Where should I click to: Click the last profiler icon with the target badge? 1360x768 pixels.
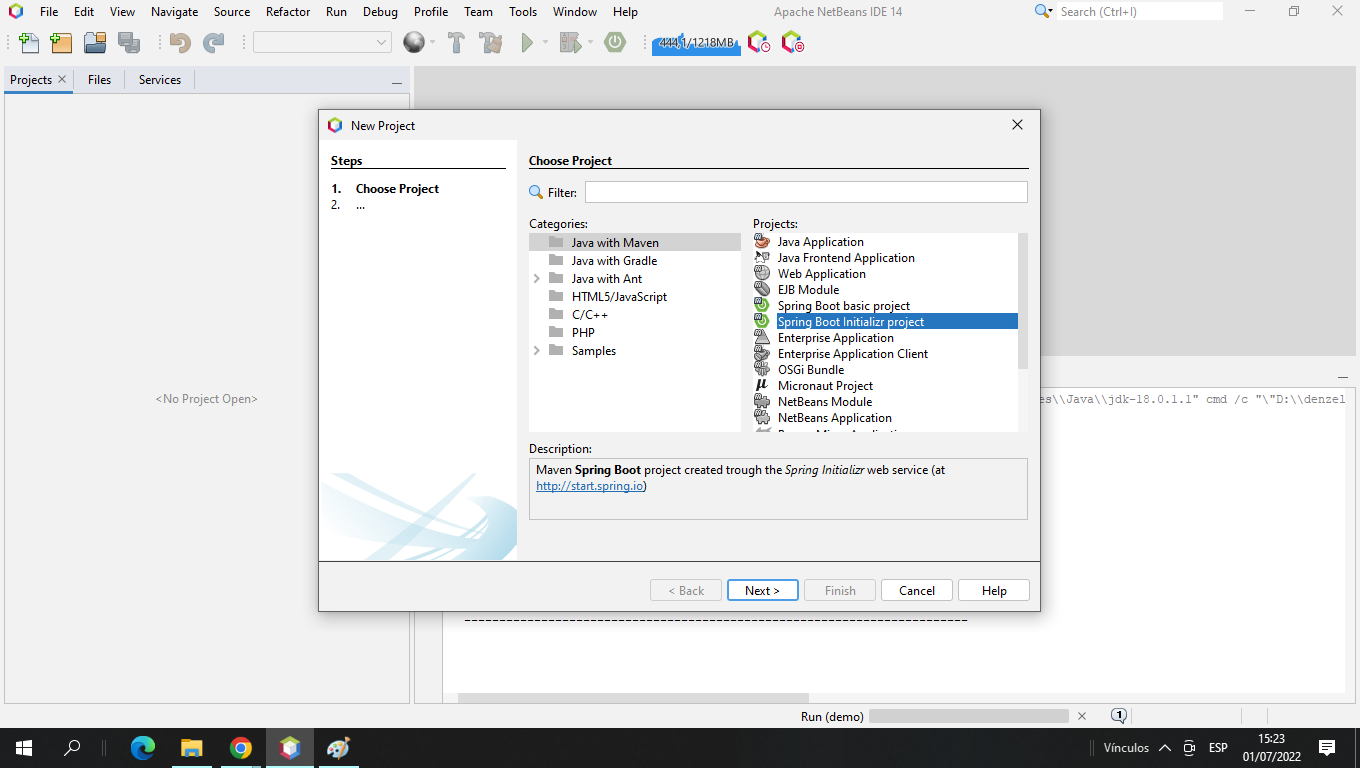(x=792, y=42)
